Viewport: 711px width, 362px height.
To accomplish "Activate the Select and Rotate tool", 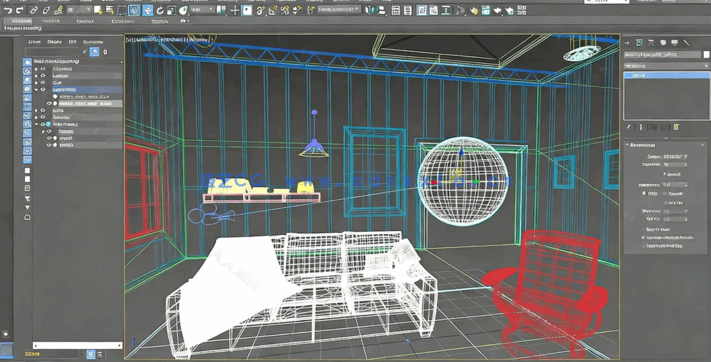I will (160, 10).
